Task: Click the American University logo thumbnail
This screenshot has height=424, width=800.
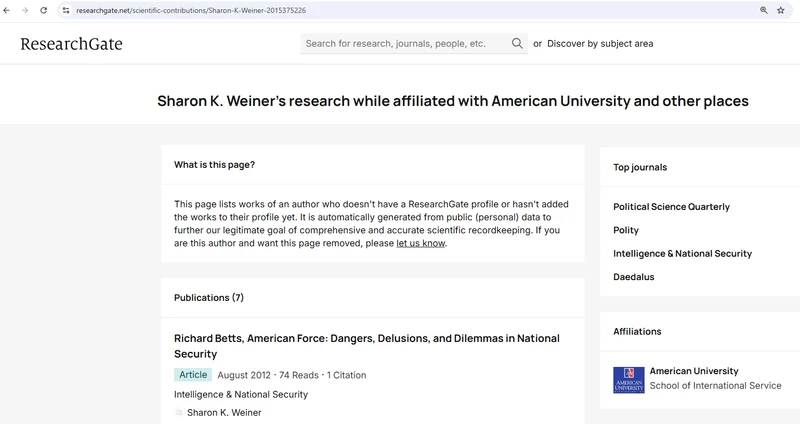Action: (x=629, y=380)
